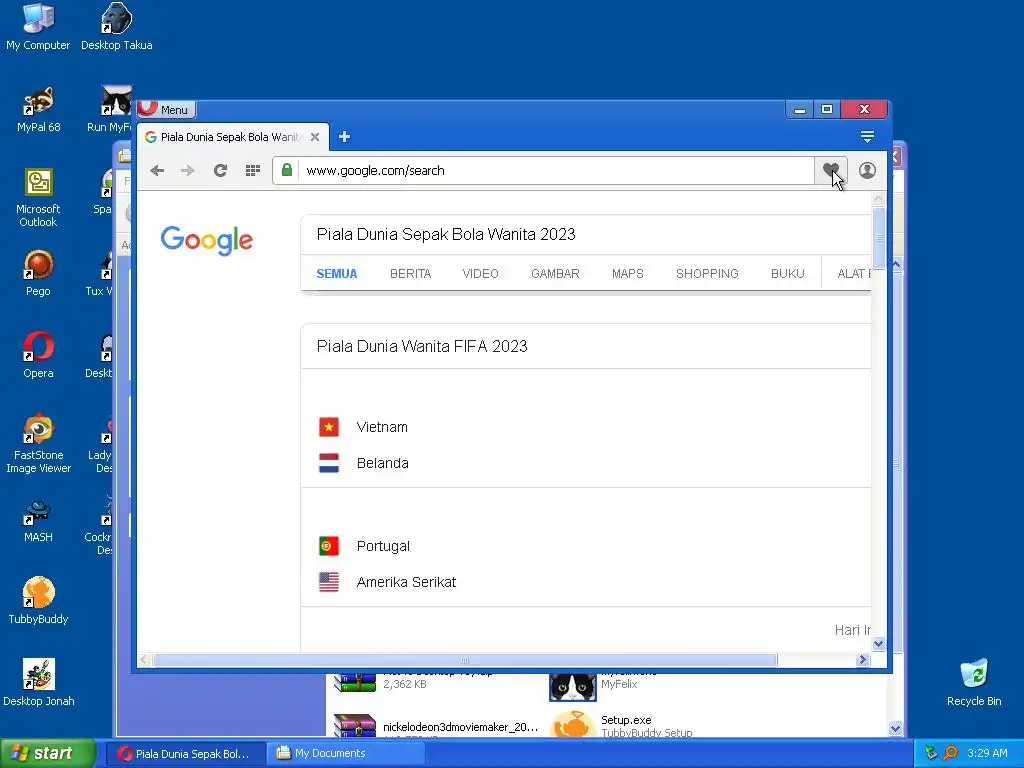
Task: Click Piala Dunia Wanita FIFA 2023 heading
Action: tap(422, 346)
